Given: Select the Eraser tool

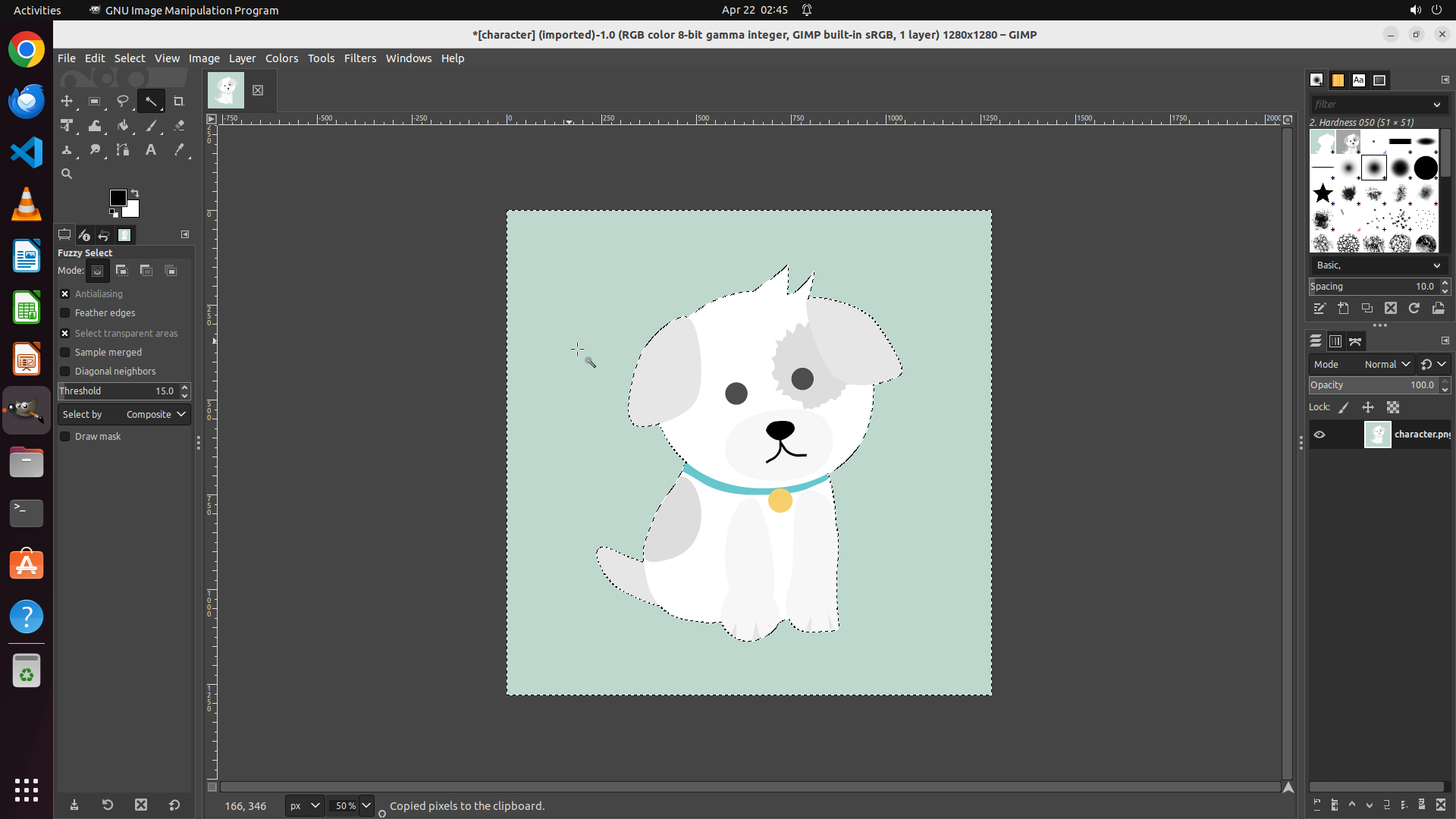Looking at the screenshot, I should [179, 126].
